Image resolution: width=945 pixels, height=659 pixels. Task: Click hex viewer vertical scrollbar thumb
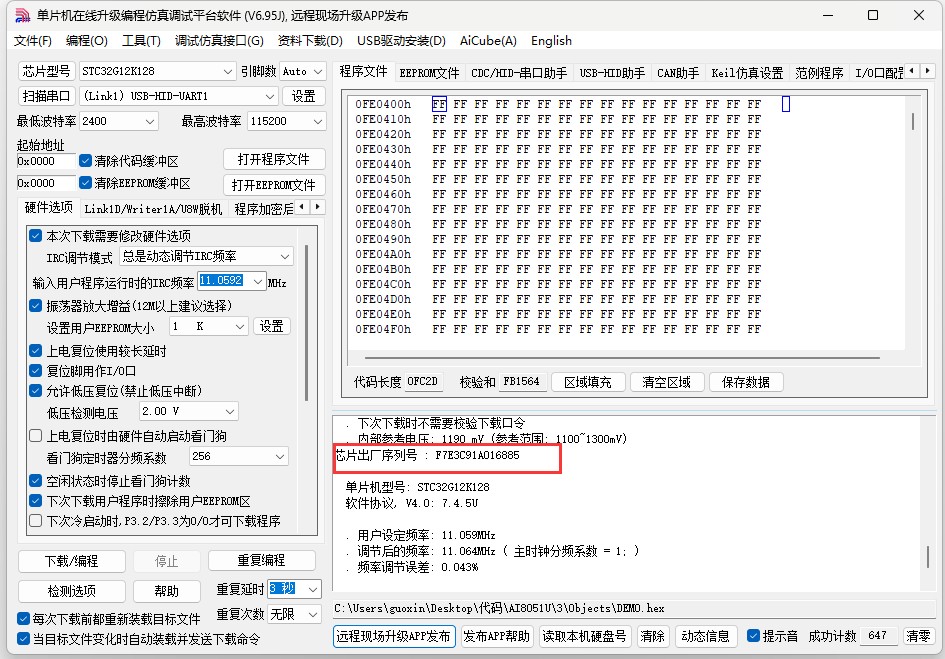point(913,121)
